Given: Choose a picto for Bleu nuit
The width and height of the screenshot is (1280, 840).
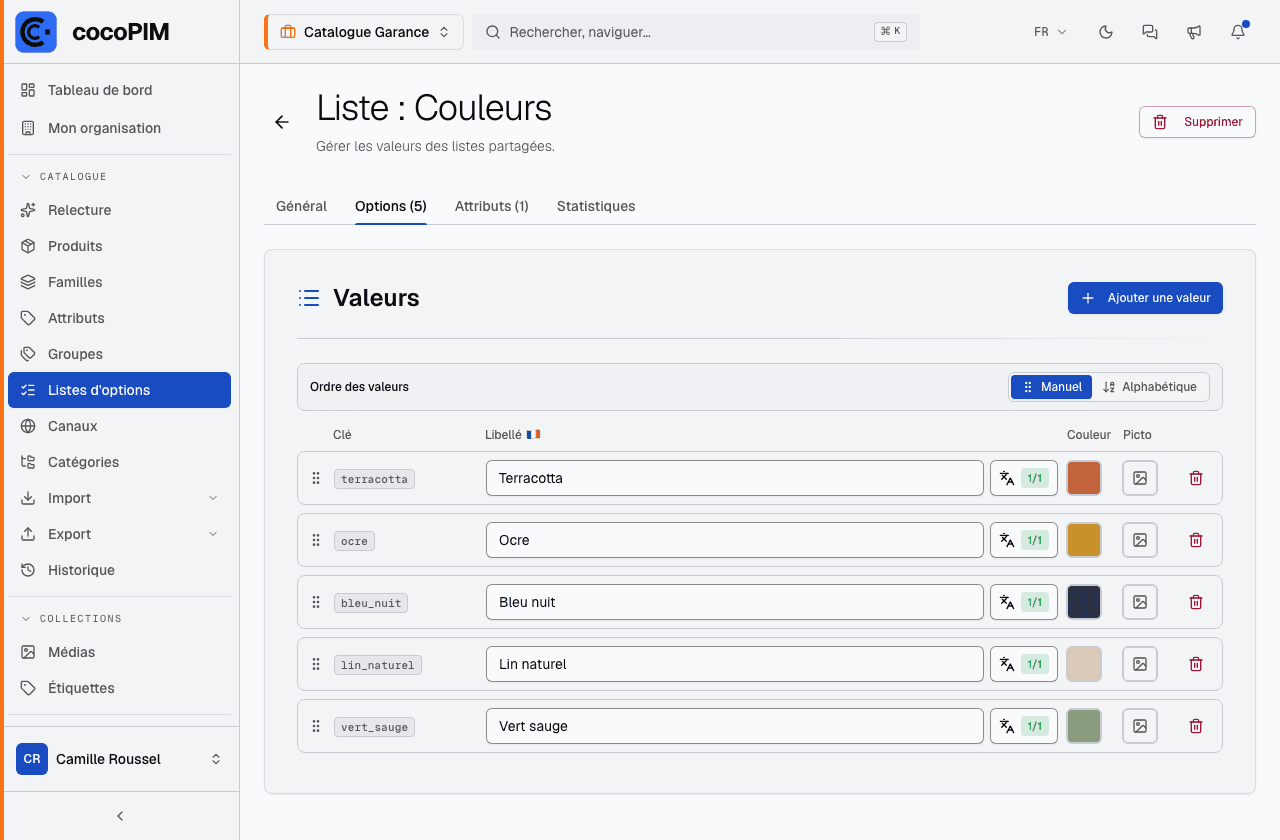Looking at the screenshot, I should (x=1140, y=602).
